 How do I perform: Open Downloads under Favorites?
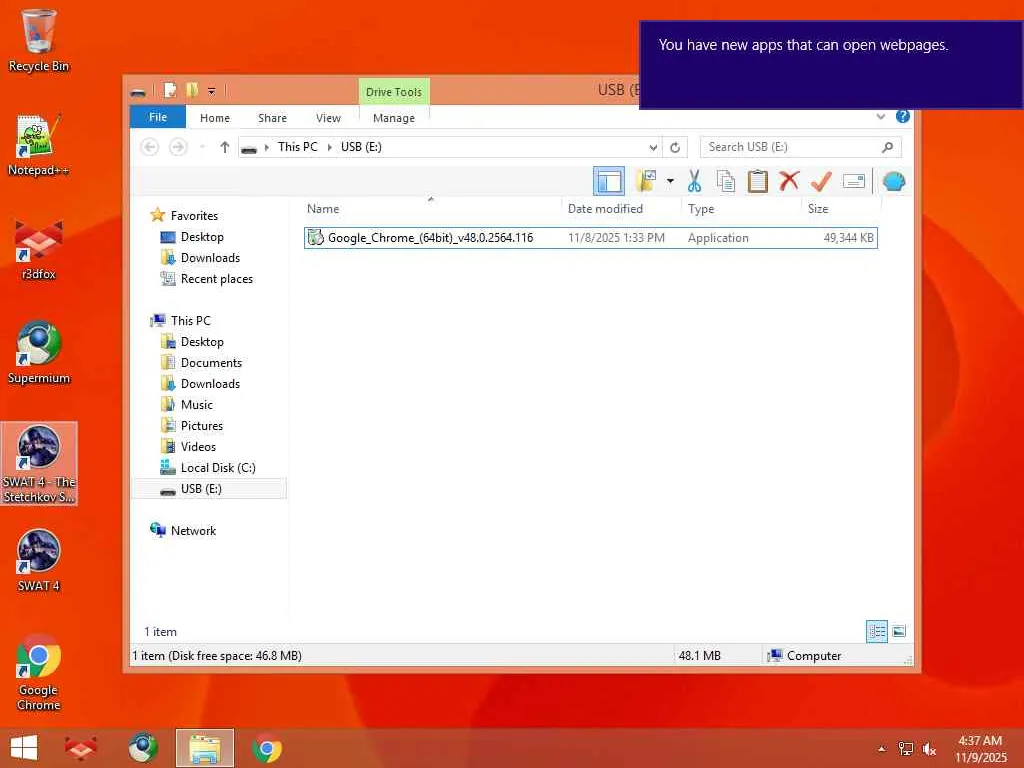(210, 257)
